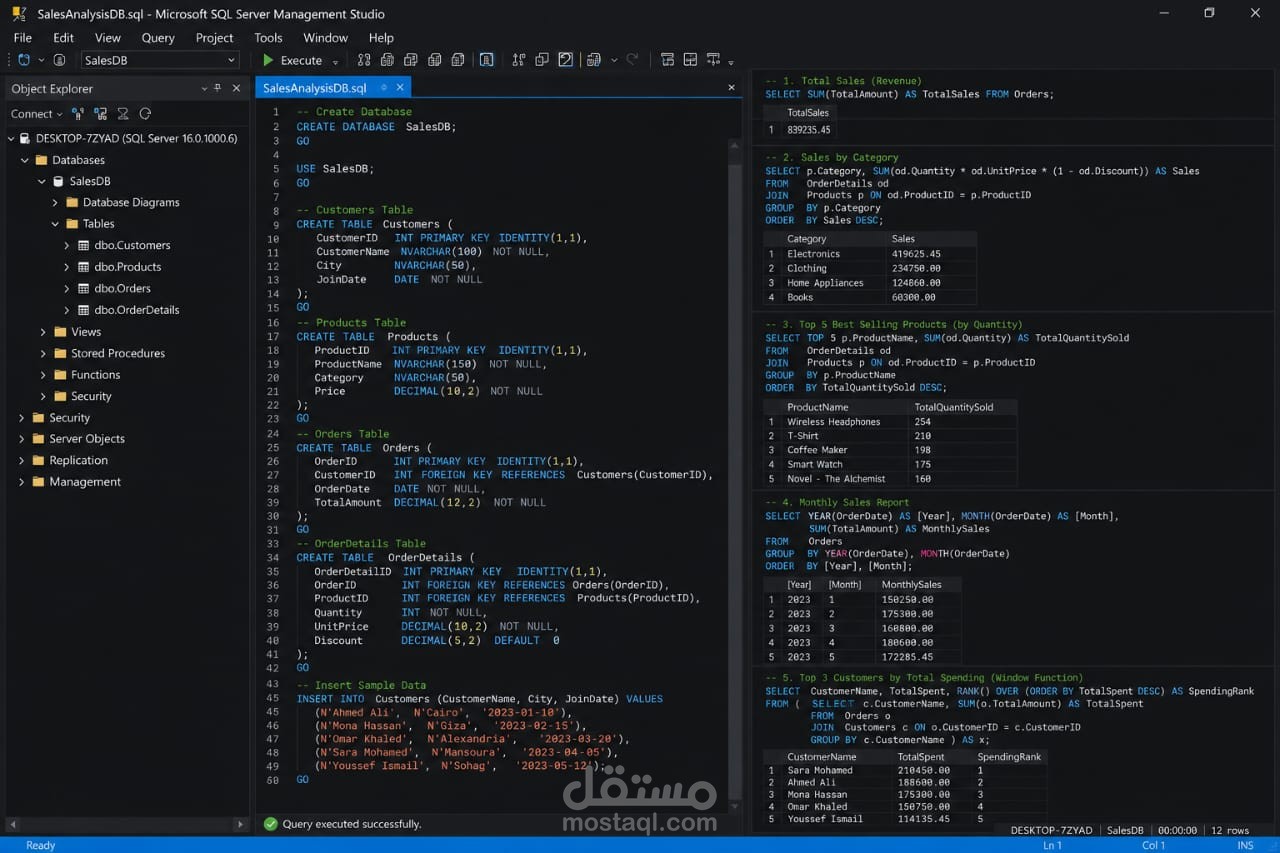Pin the SalesAnalysisDB.sql tab

coord(382,88)
